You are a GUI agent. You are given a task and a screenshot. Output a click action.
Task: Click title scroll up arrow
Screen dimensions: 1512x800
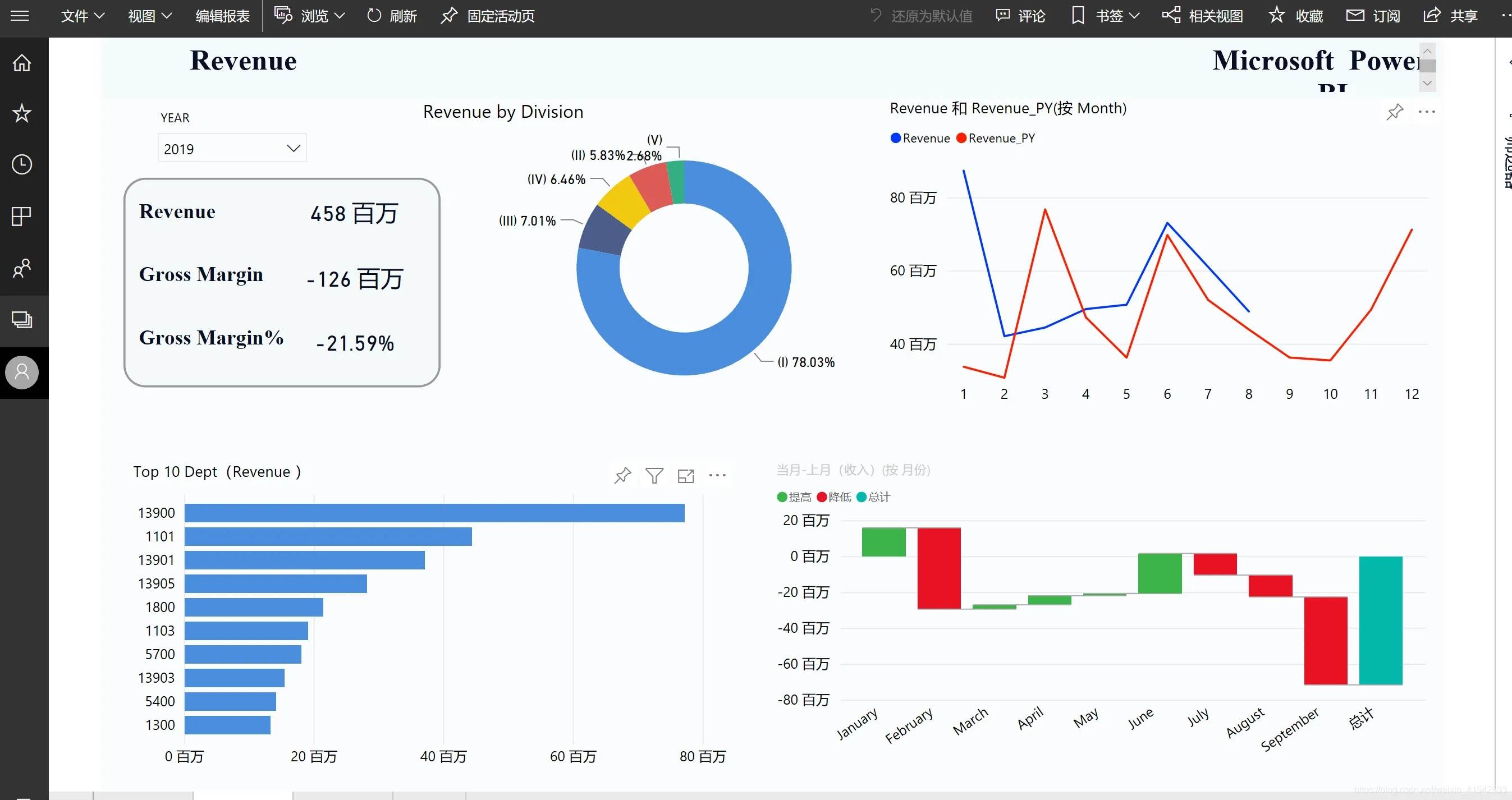[1427, 51]
